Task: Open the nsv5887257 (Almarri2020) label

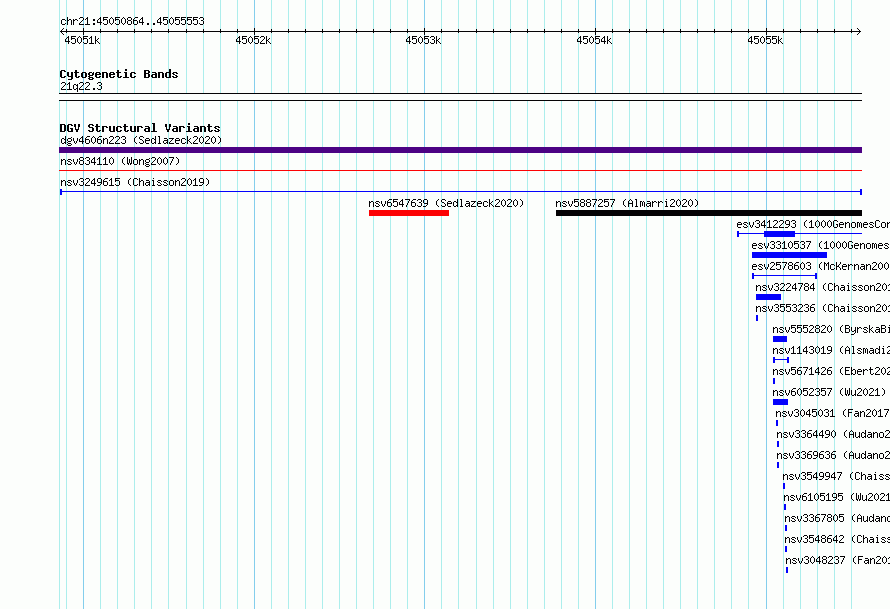Action: pos(627,203)
